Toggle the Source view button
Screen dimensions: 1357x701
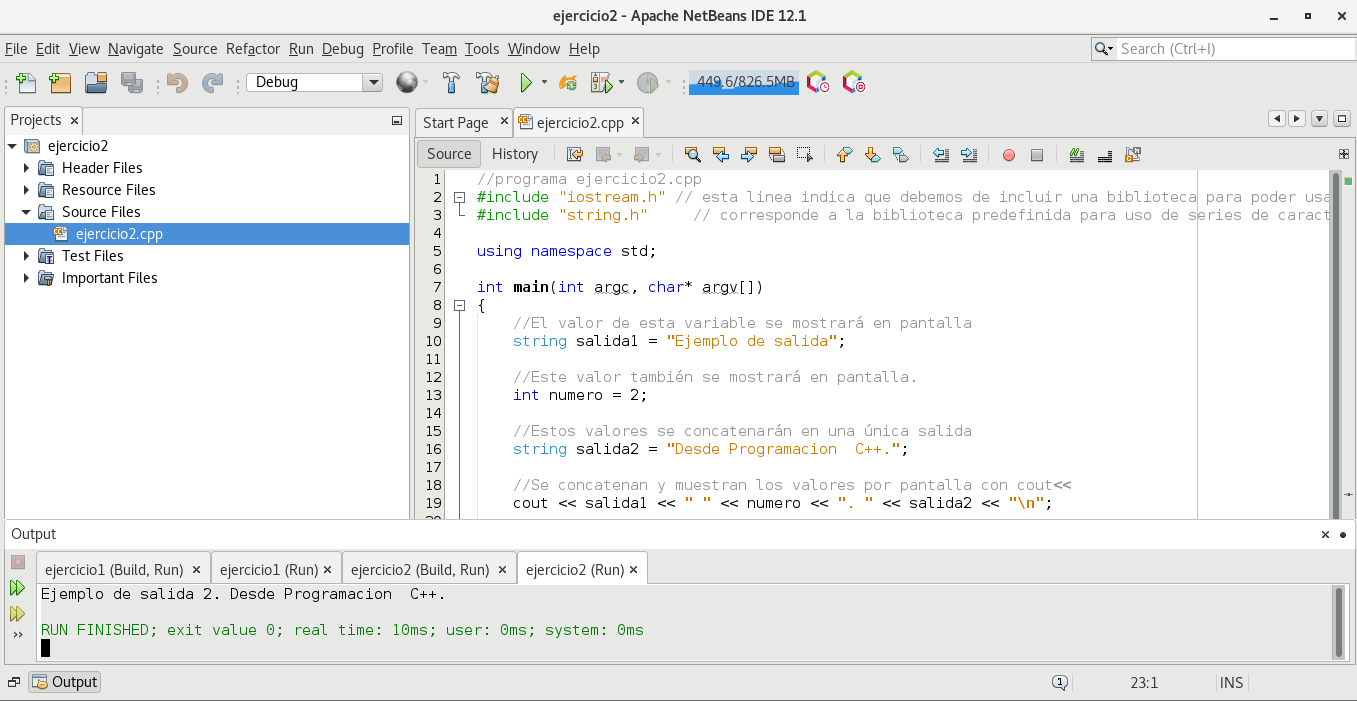click(x=449, y=154)
